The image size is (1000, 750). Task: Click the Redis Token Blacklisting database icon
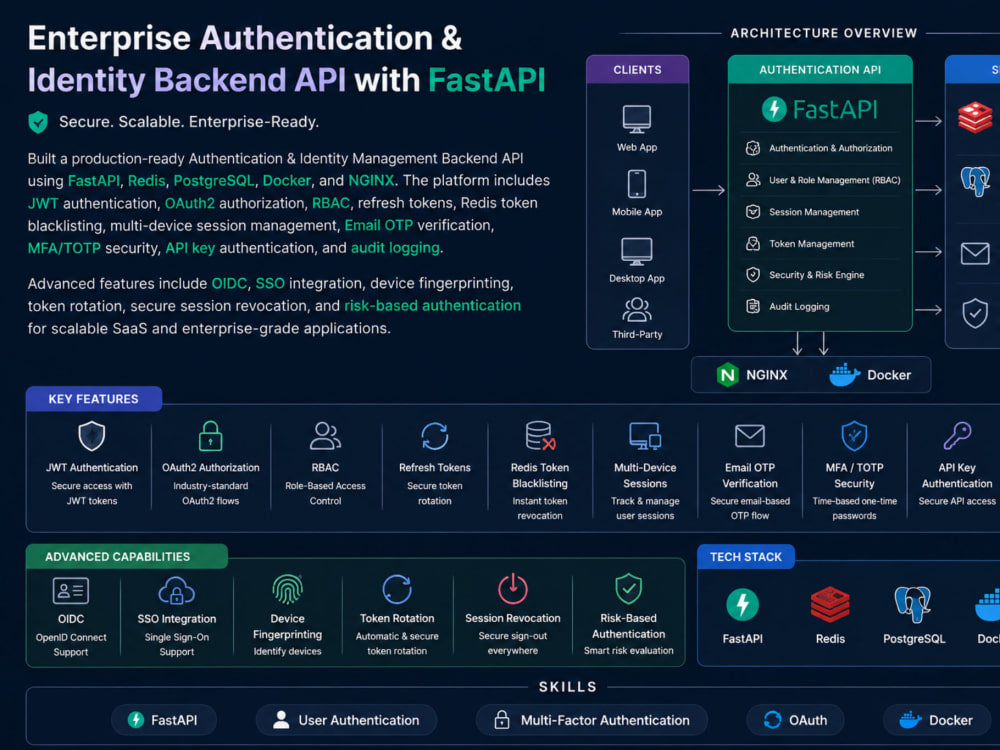coord(540,436)
